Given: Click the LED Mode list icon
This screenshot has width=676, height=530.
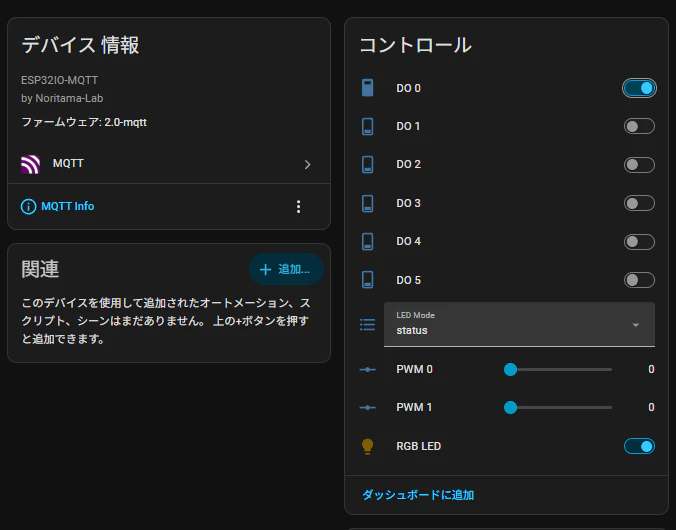Looking at the screenshot, I should 367,324.
